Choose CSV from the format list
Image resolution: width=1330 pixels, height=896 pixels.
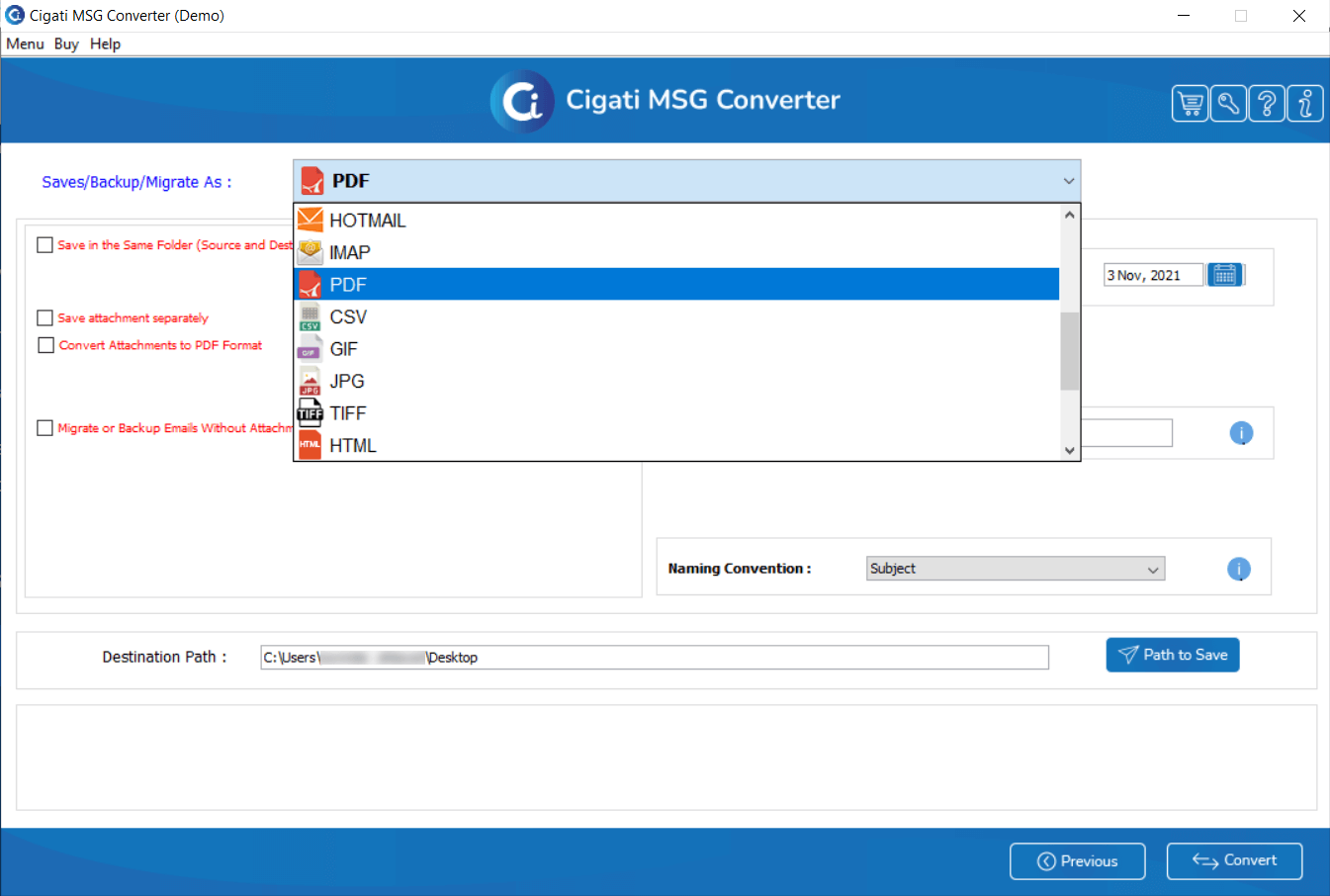pos(677,316)
